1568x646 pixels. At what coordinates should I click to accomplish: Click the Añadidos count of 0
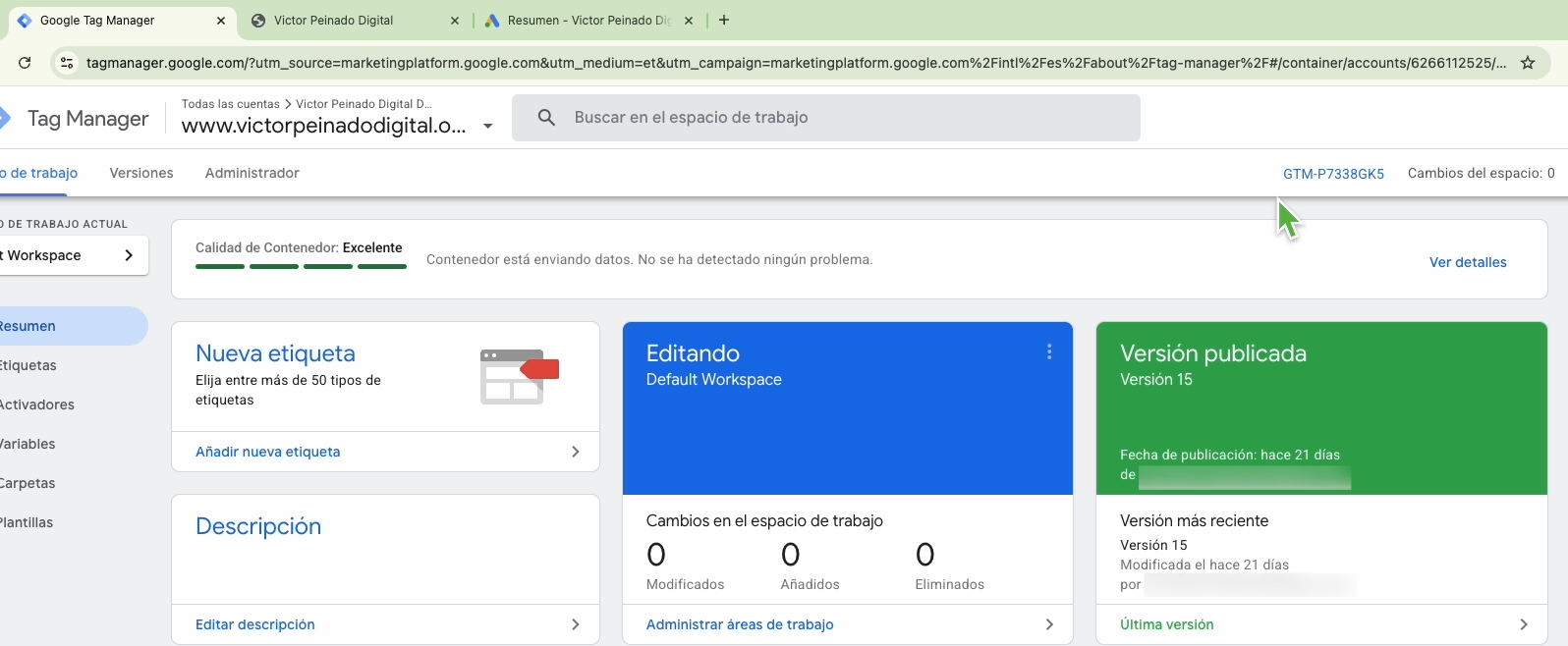(x=791, y=556)
